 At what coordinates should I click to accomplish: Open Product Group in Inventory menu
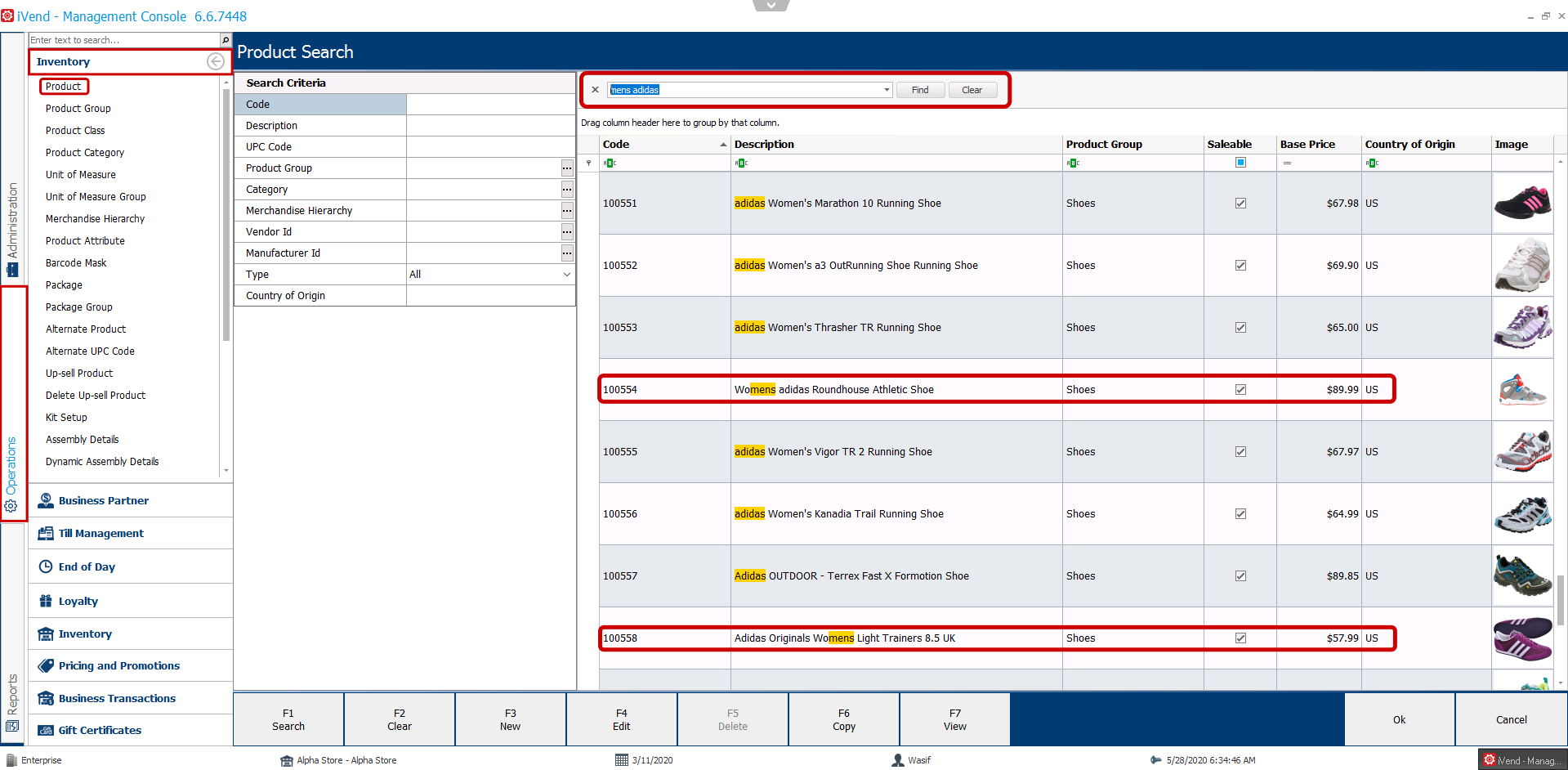[78, 108]
